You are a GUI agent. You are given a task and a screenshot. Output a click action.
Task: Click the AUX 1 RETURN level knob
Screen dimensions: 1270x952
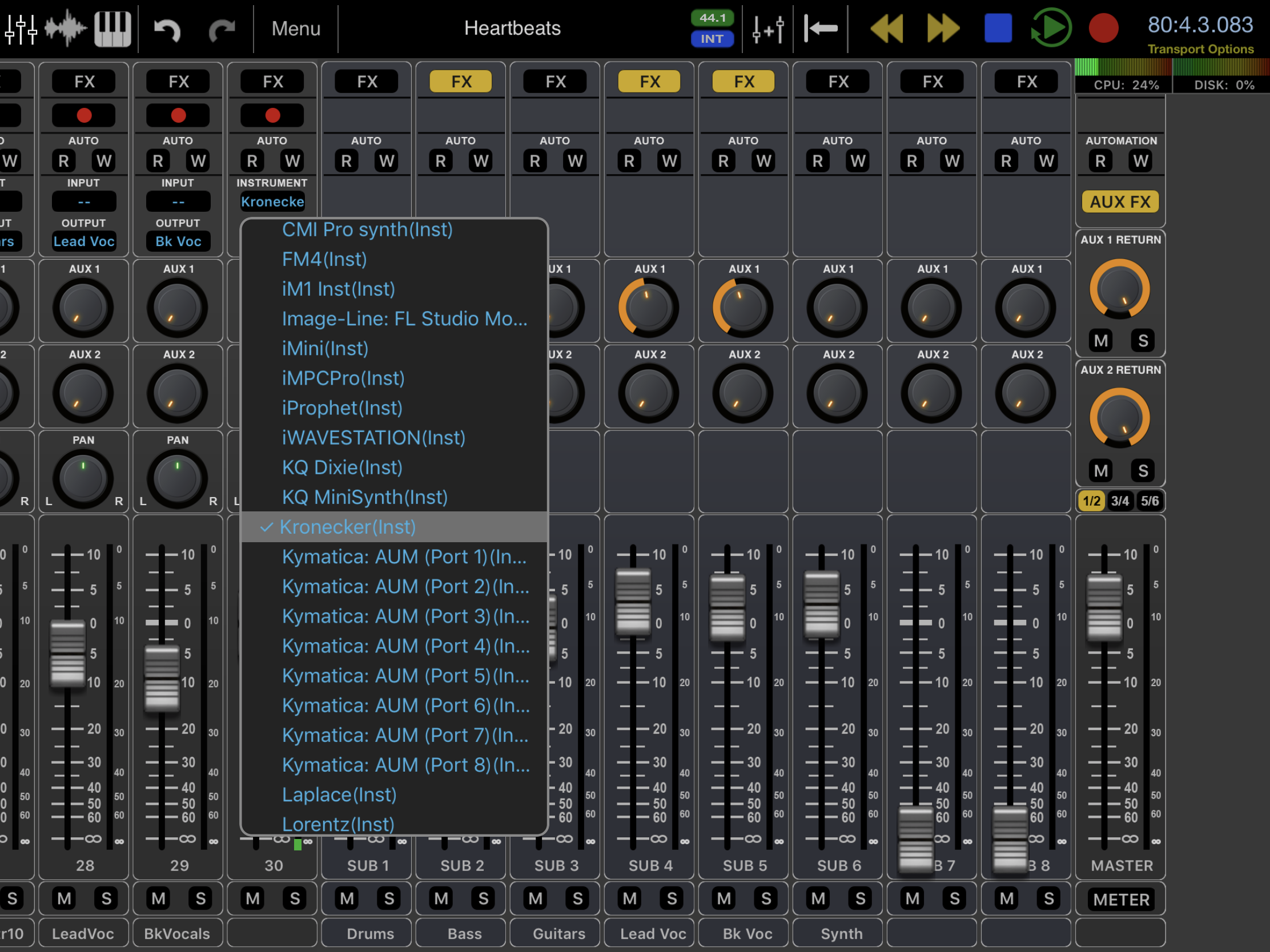click(1120, 289)
